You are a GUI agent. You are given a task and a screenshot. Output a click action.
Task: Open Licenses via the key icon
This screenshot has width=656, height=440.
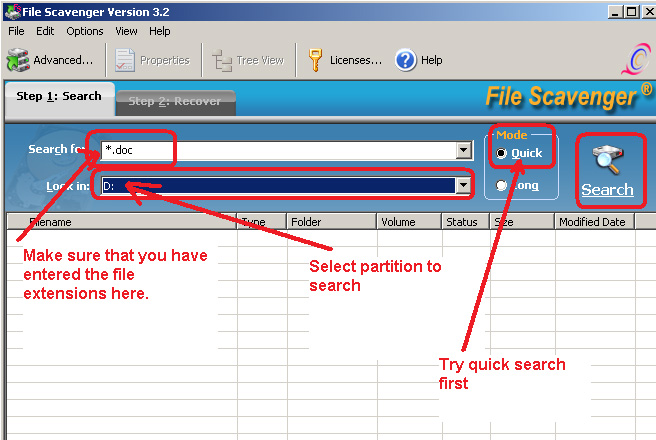tap(315, 60)
